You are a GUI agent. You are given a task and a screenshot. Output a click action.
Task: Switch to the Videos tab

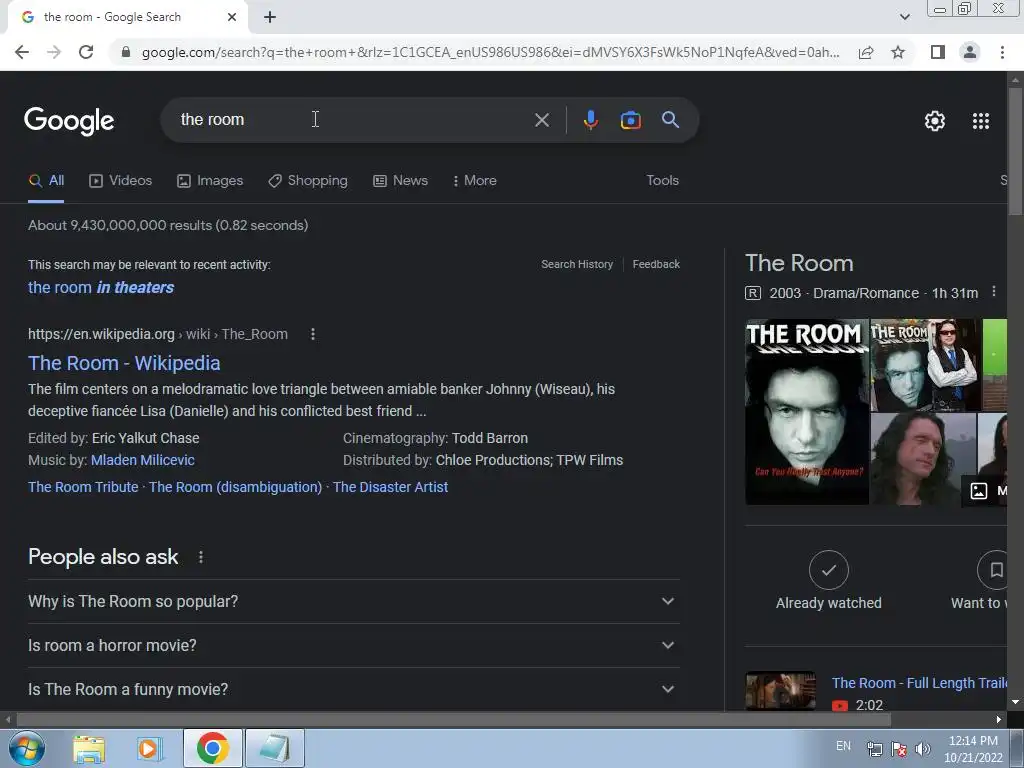(x=121, y=181)
